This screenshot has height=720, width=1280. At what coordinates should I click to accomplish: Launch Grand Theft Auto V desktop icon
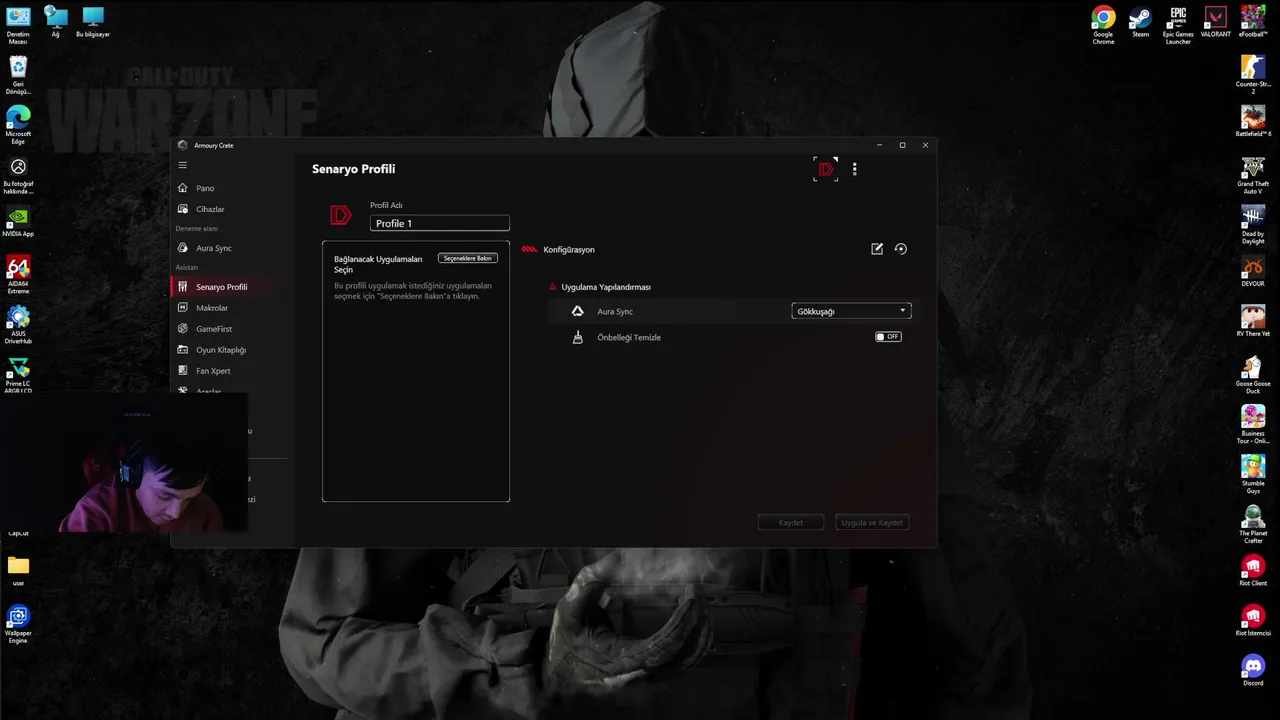pyautogui.click(x=1253, y=175)
